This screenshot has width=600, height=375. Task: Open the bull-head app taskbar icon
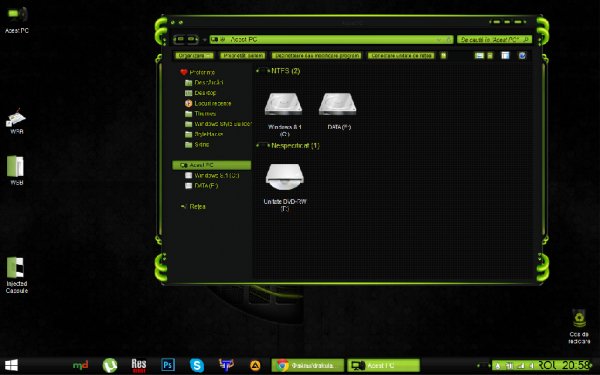pyautogui.click(x=226, y=365)
